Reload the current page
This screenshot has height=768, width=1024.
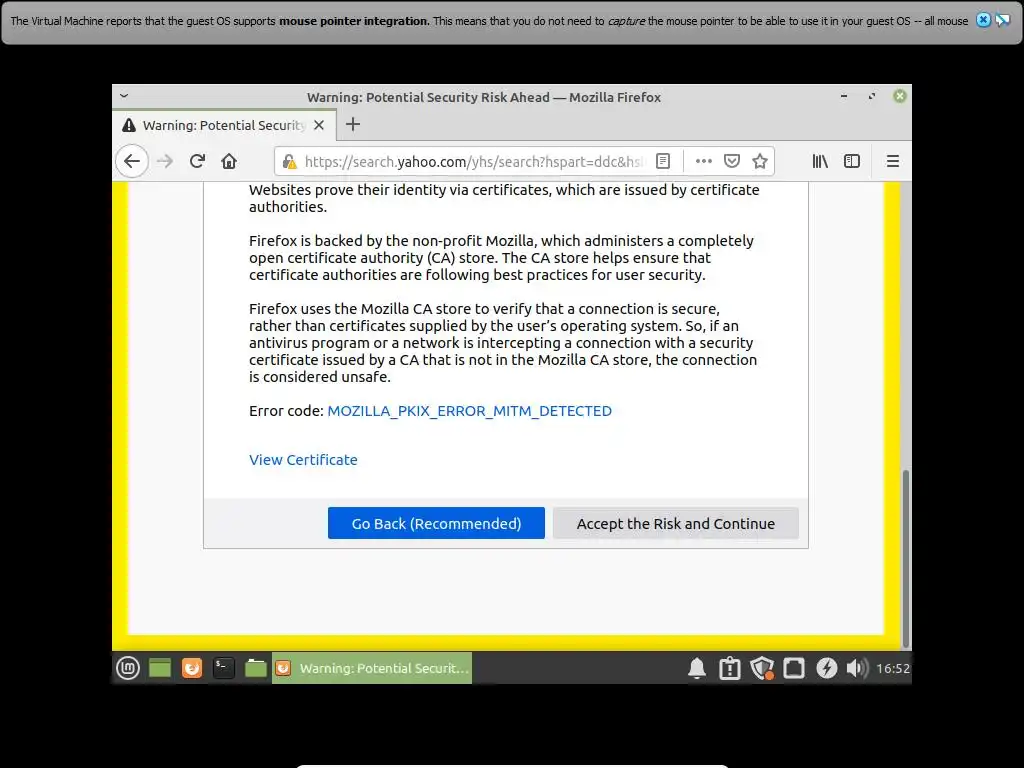click(x=197, y=161)
